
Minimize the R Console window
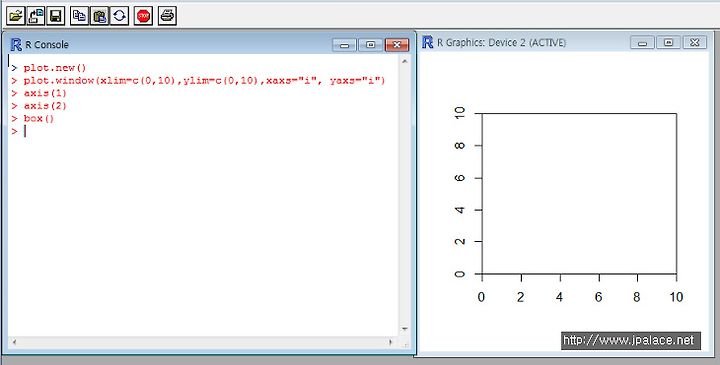coord(344,45)
